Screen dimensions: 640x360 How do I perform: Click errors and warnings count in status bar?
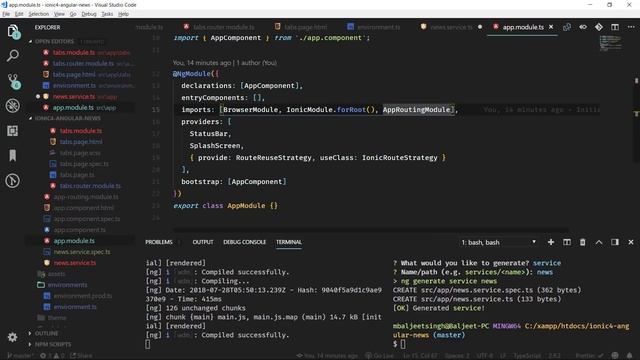pos(52,356)
